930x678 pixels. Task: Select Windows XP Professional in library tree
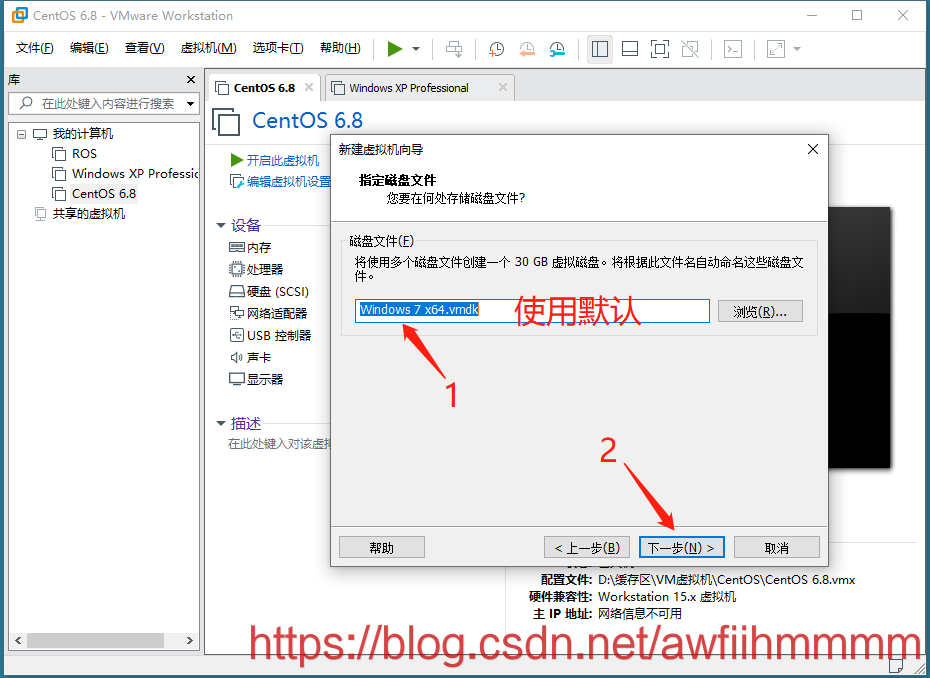pyautogui.click(x=135, y=174)
